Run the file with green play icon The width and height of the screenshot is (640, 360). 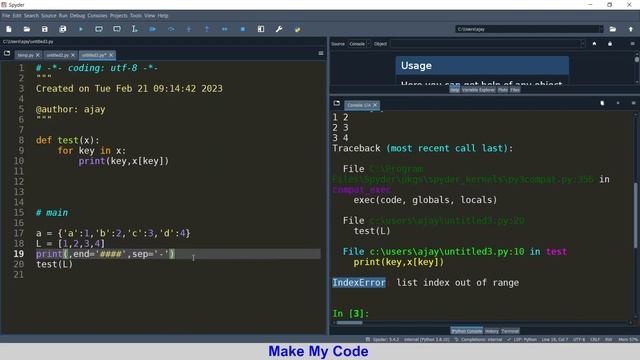coord(81,29)
